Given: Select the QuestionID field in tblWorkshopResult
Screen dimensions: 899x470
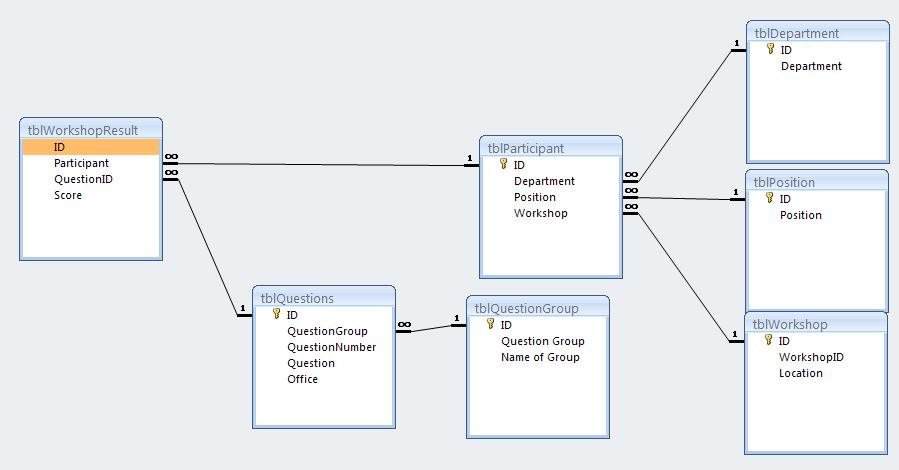Looking at the screenshot, I should (x=83, y=179).
